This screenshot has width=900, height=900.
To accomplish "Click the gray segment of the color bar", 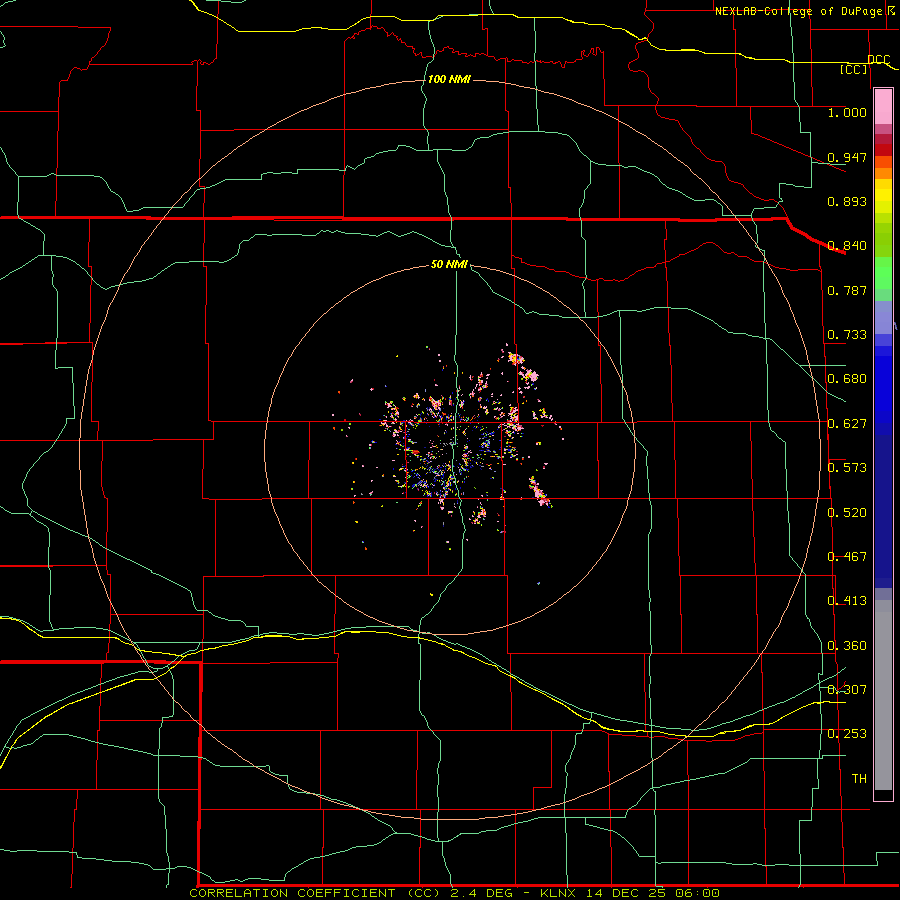I will 883,695.
